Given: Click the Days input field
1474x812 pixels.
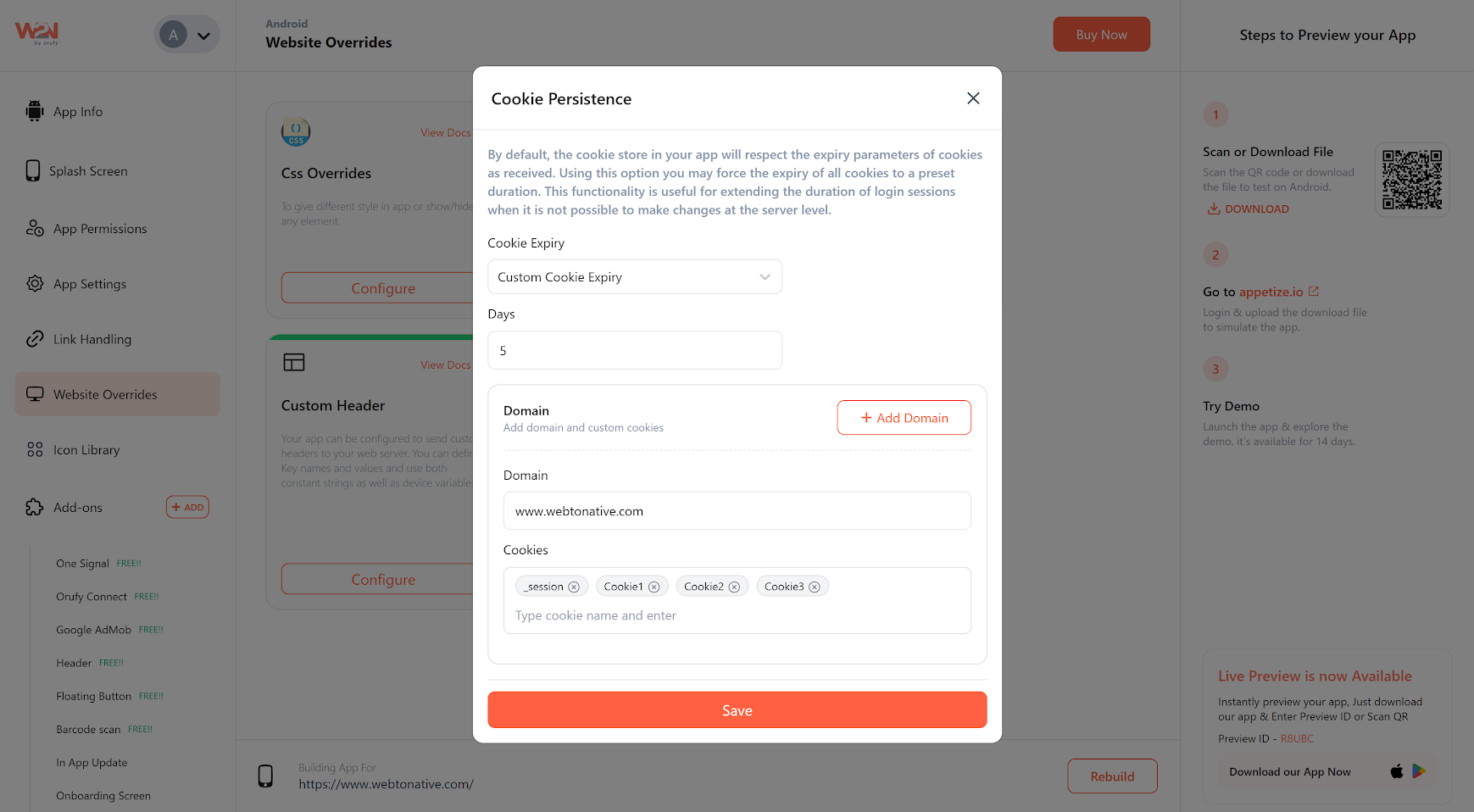Looking at the screenshot, I should (x=634, y=351).
